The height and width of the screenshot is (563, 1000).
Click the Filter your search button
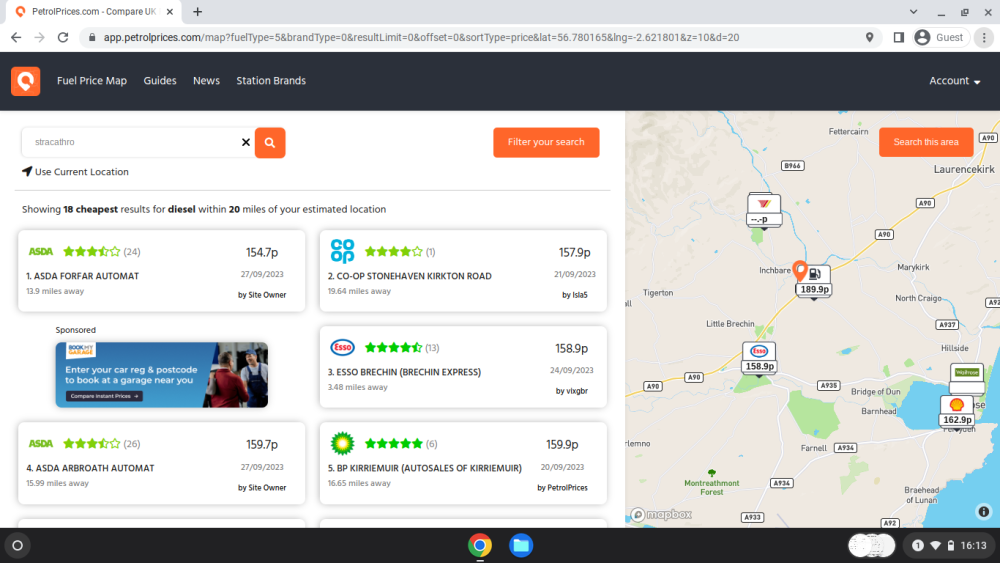(x=546, y=142)
